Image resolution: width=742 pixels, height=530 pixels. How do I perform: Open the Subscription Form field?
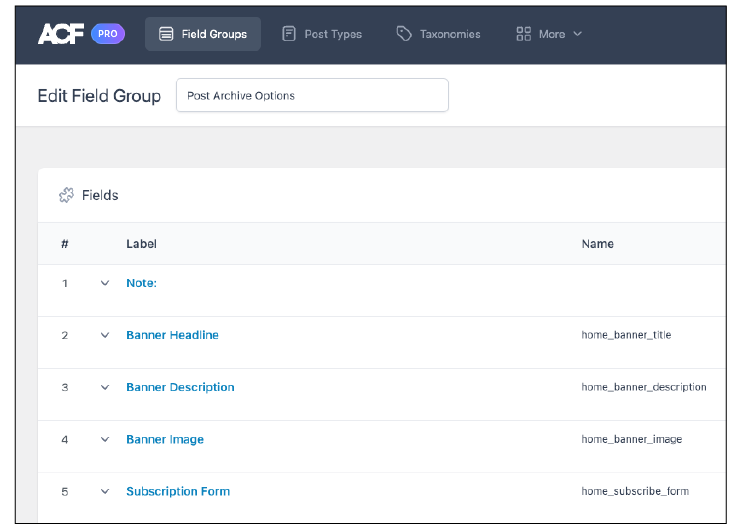(x=178, y=492)
